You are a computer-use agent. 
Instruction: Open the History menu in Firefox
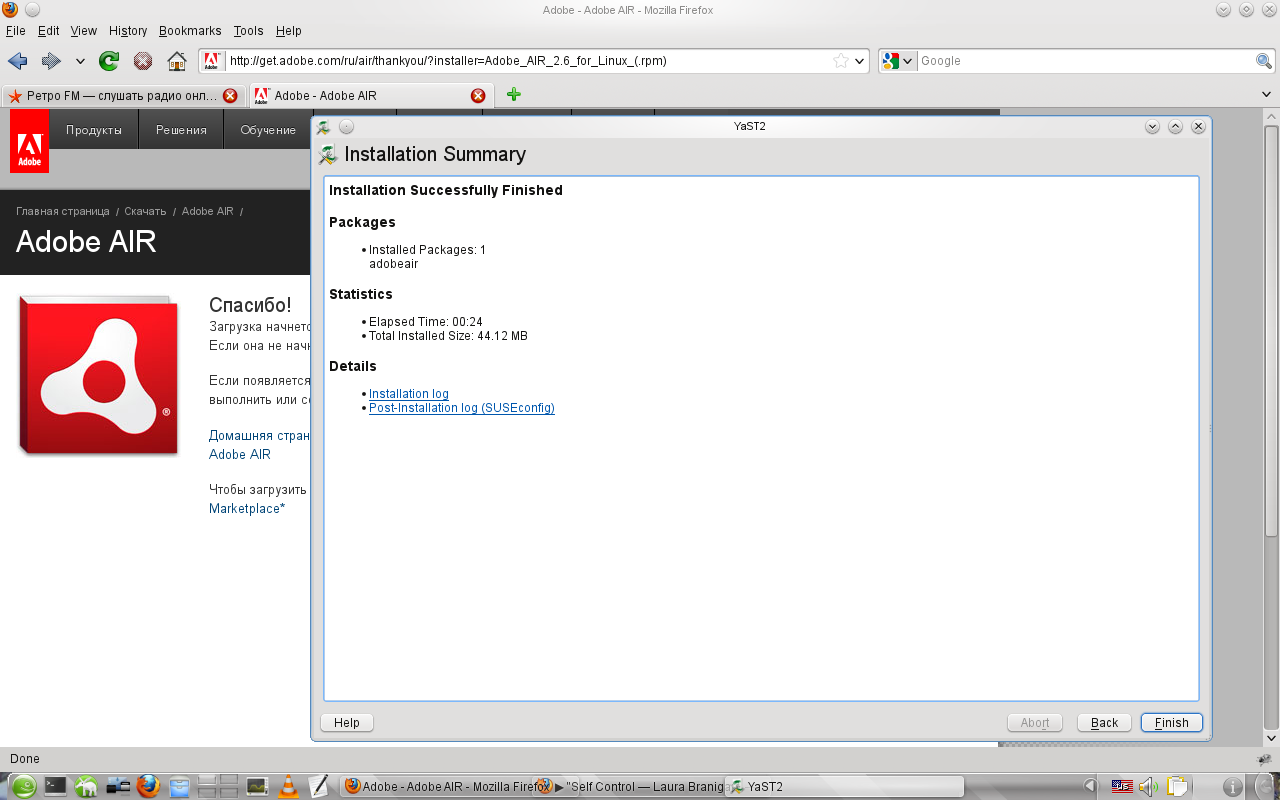[128, 31]
